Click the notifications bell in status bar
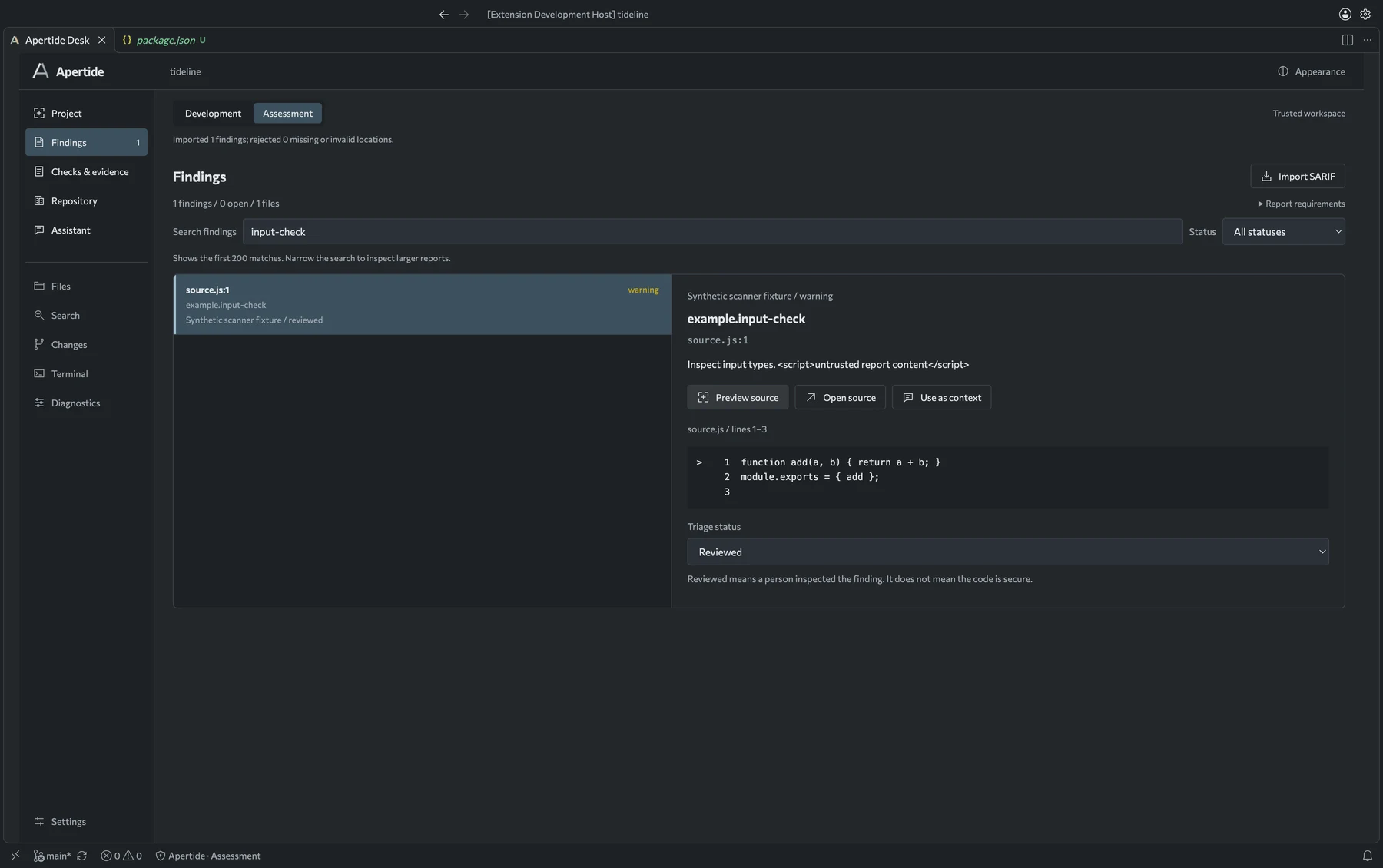This screenshot has height=868, width=1383. coord(1368,856)
